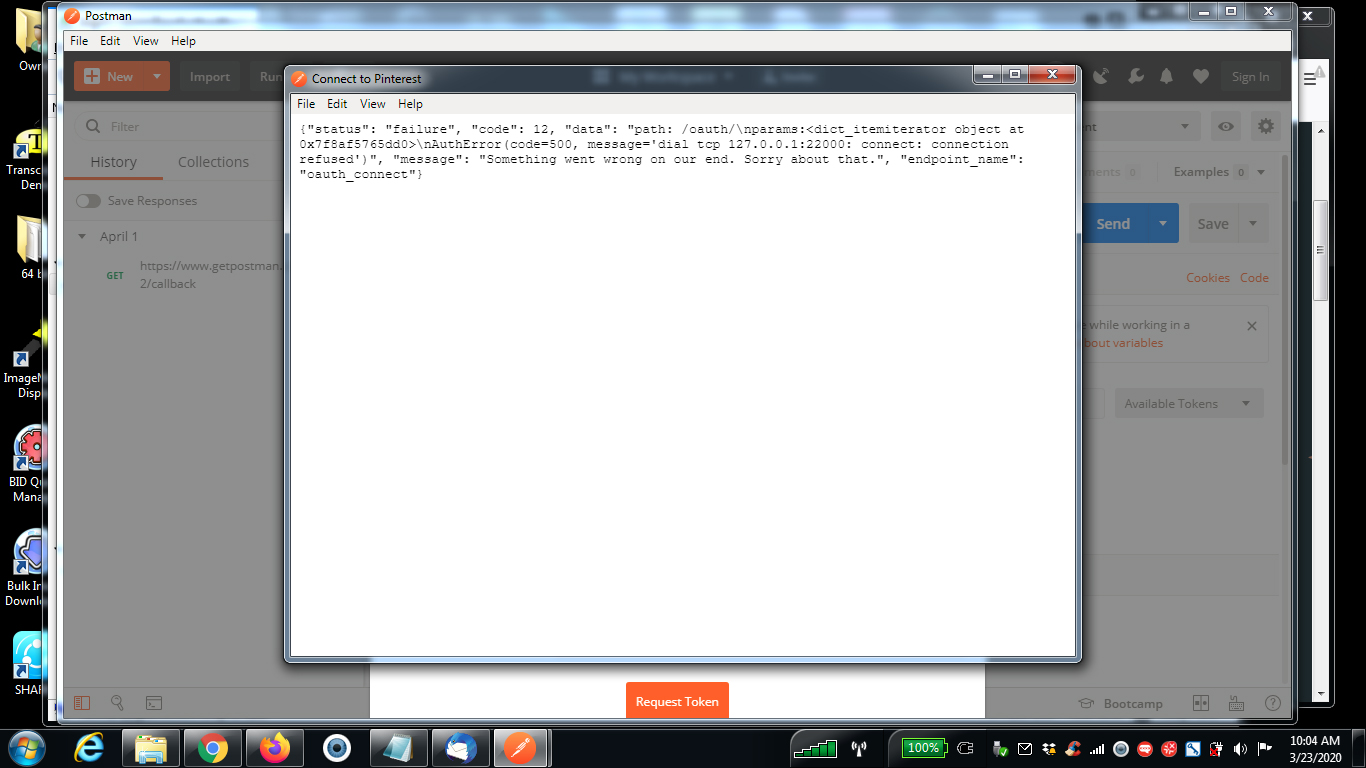Click the Postman vertical scrollbar
This screenshot has height=768, width=1366.
point(1286,310)
